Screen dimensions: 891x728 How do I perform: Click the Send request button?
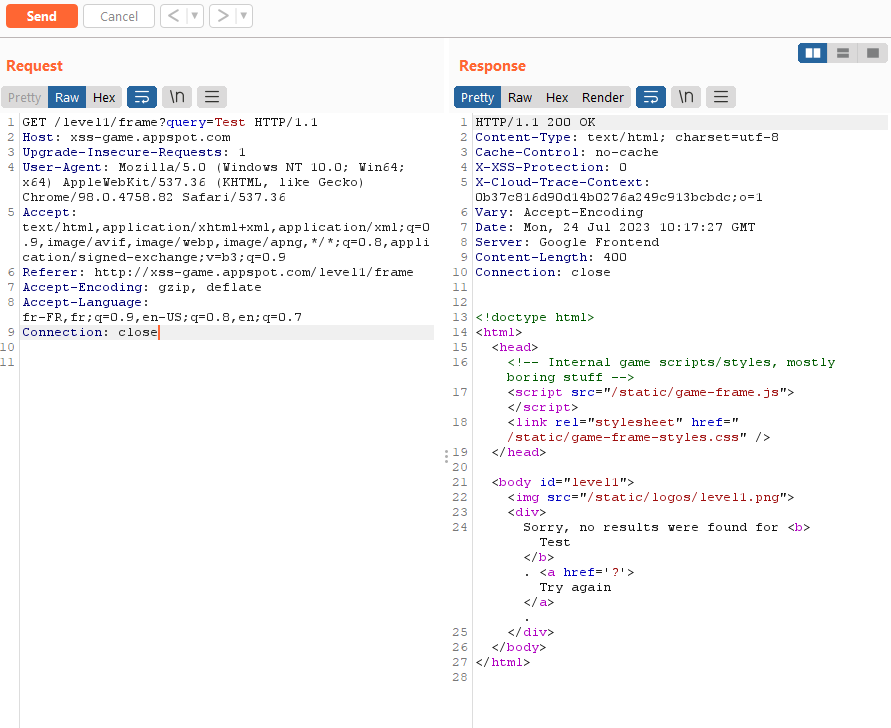tap(41, 16)
